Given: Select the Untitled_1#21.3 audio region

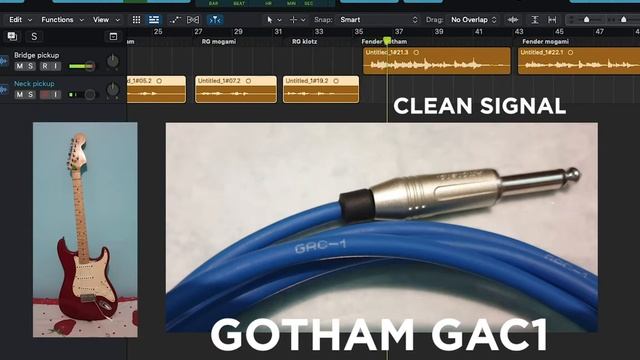Looking at the screenshot, I should [437, 61].
